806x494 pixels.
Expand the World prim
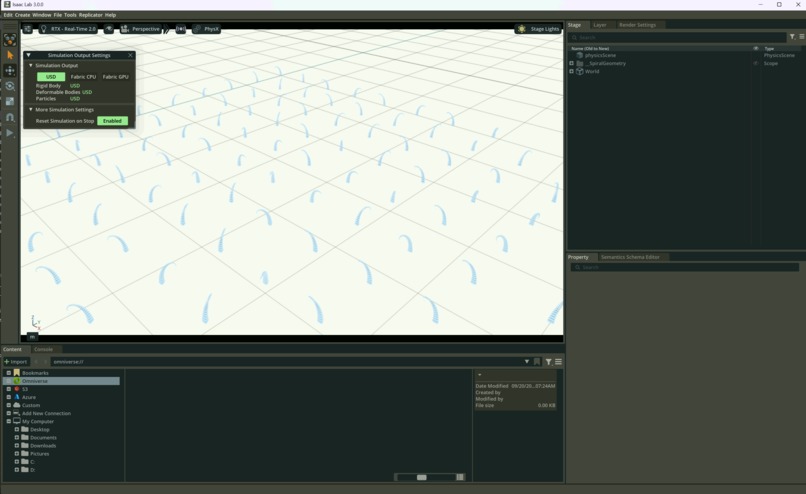point(571,71)
